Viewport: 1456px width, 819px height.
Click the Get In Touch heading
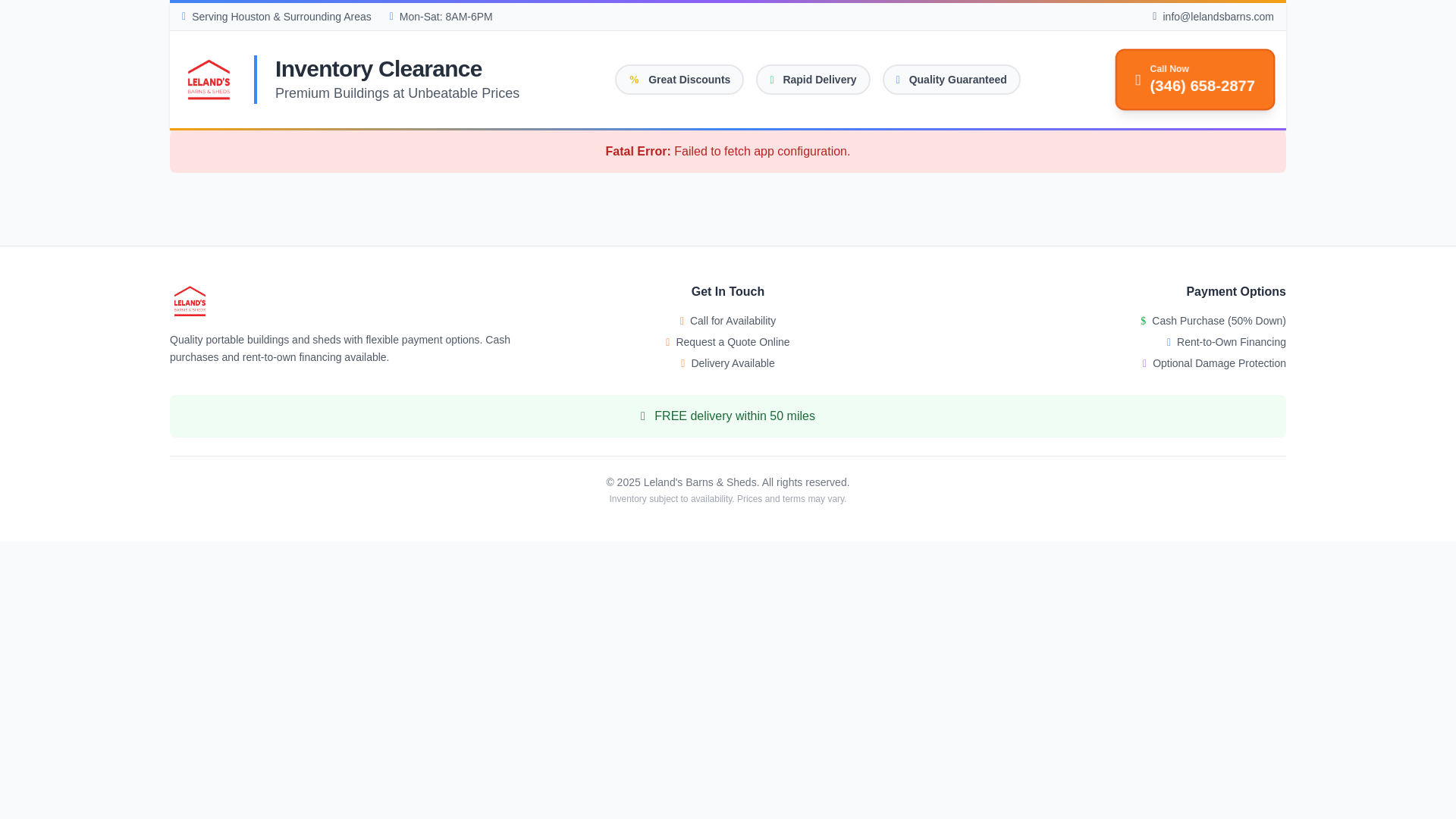pos(728,292)
